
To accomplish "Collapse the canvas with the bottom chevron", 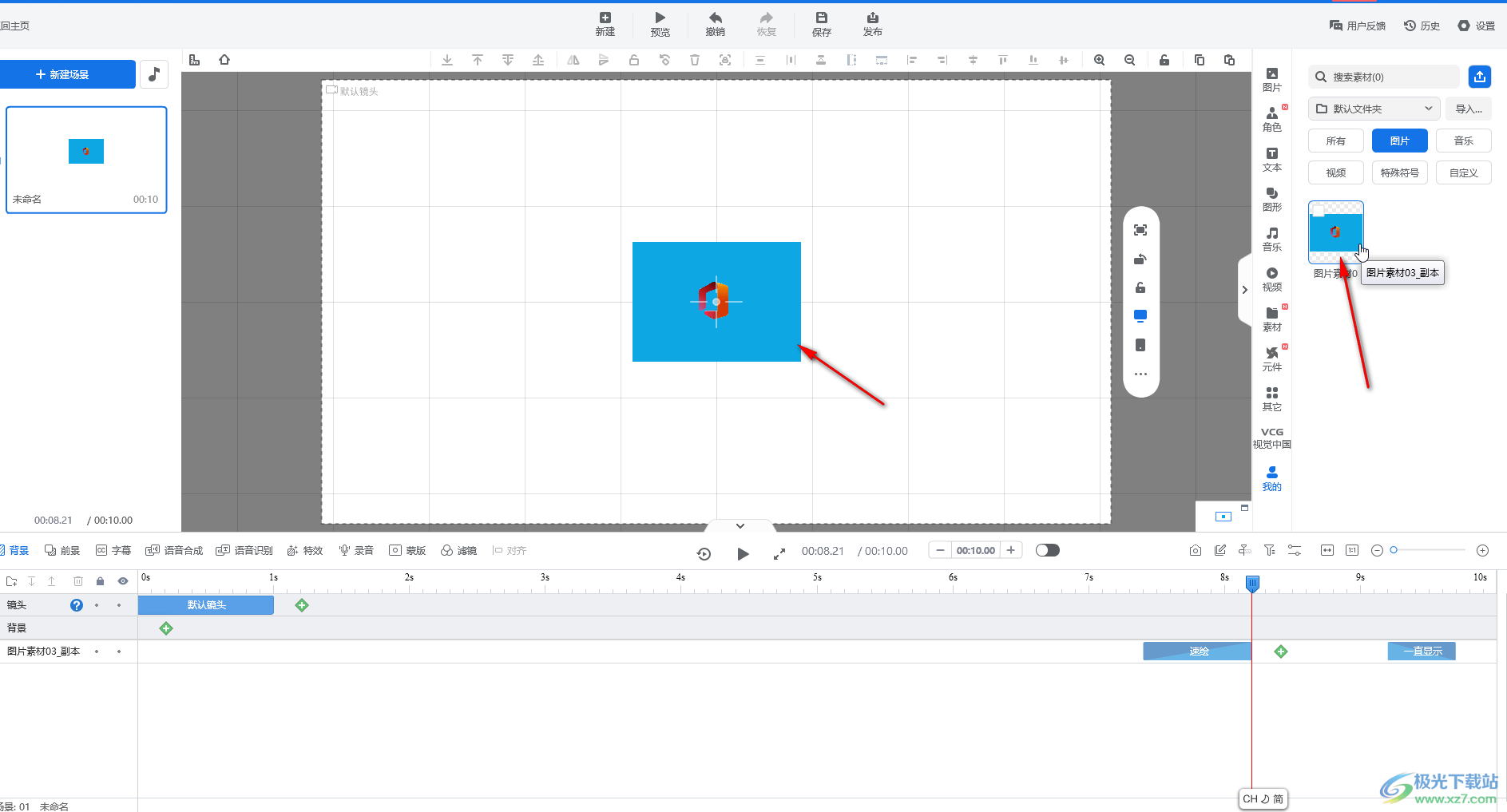I will [740, 525].
